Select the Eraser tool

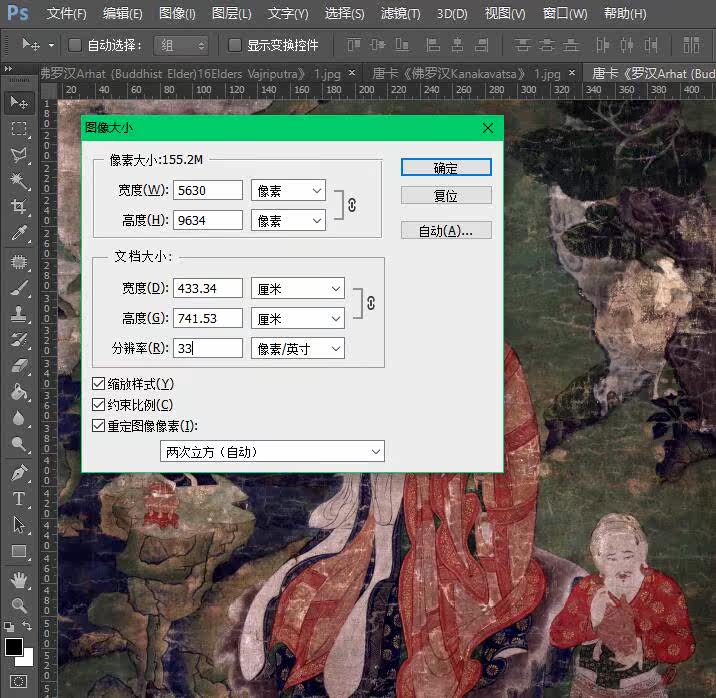tap(19, 366)
